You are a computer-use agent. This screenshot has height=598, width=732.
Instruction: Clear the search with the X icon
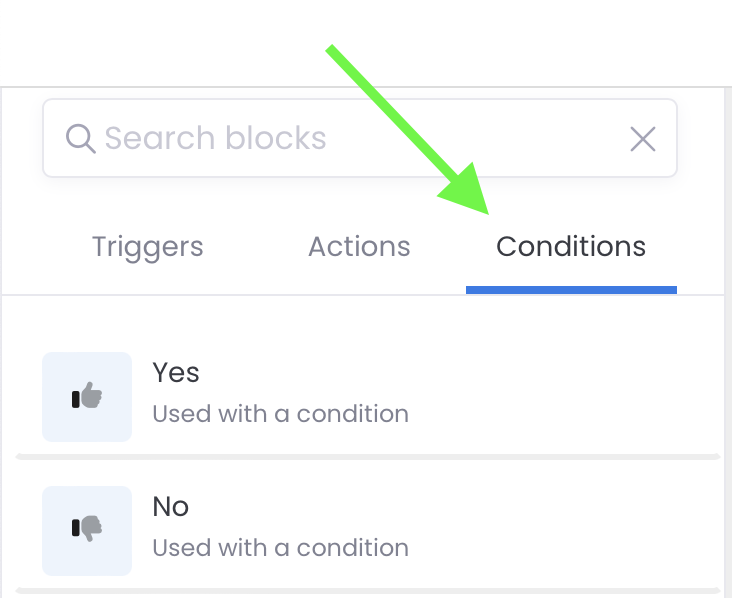643,139
